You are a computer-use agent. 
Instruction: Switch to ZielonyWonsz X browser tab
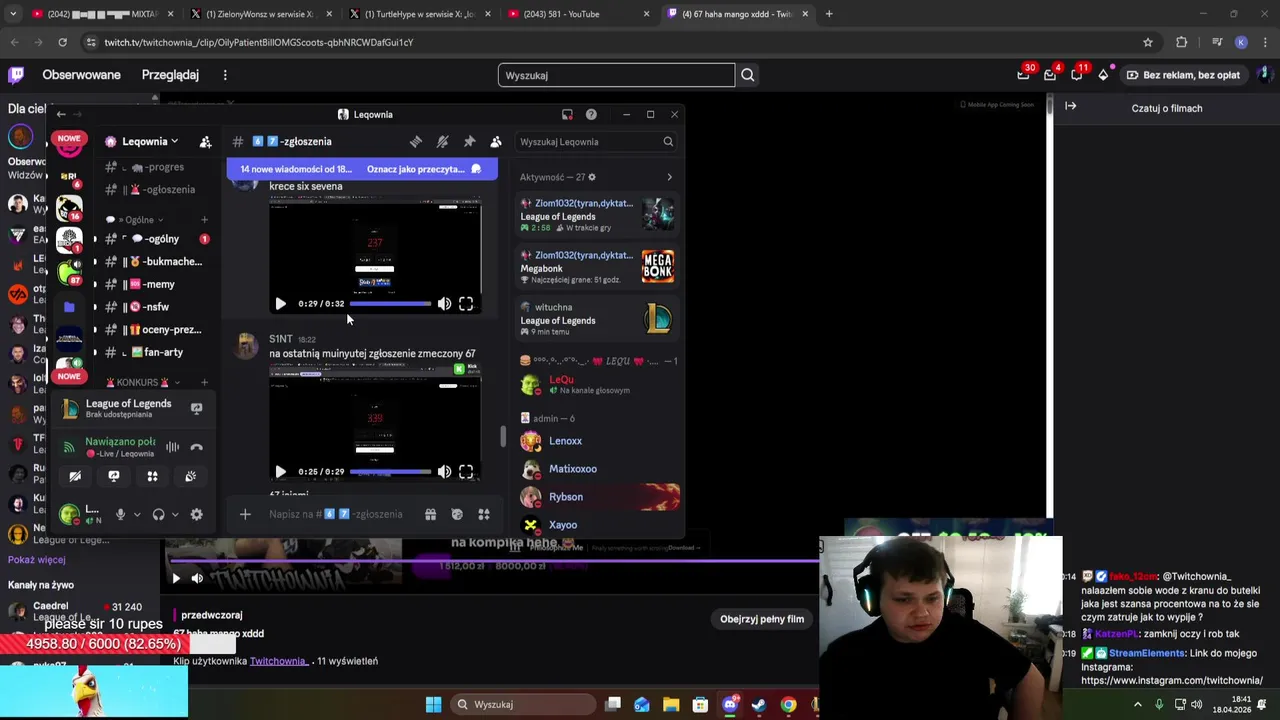260,14
